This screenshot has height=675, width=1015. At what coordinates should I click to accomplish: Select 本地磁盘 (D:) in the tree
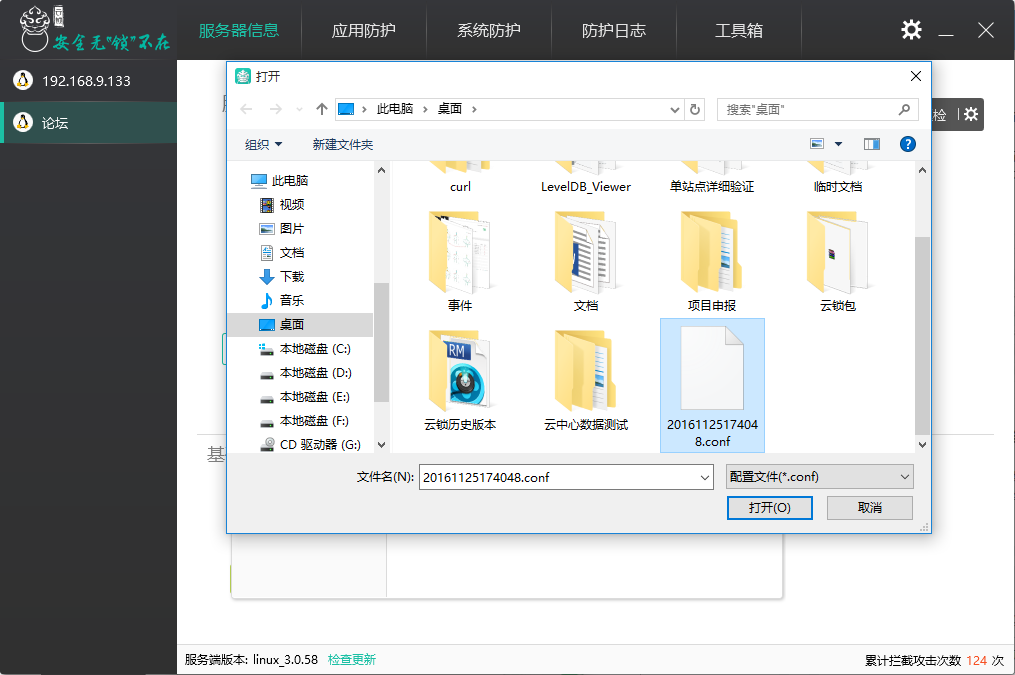(x=305, y=373)
